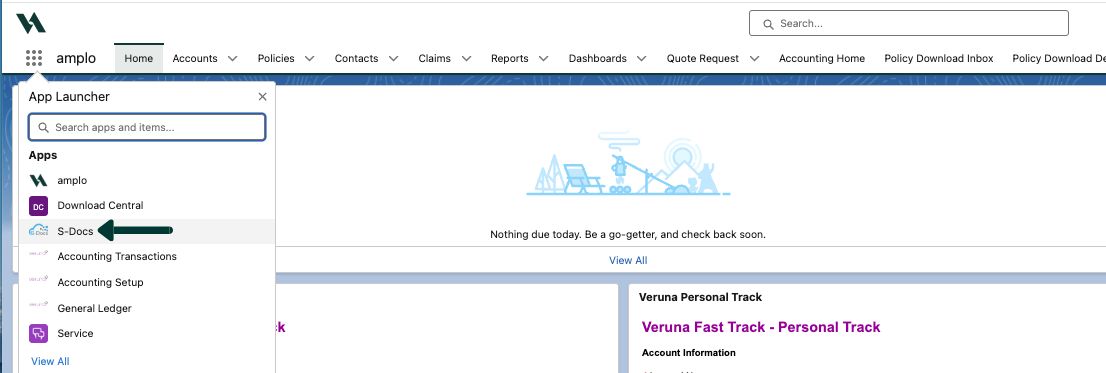Open the Download Central DC icon
The width and height of the screenshot is (1106, 373).
(38, 206)
